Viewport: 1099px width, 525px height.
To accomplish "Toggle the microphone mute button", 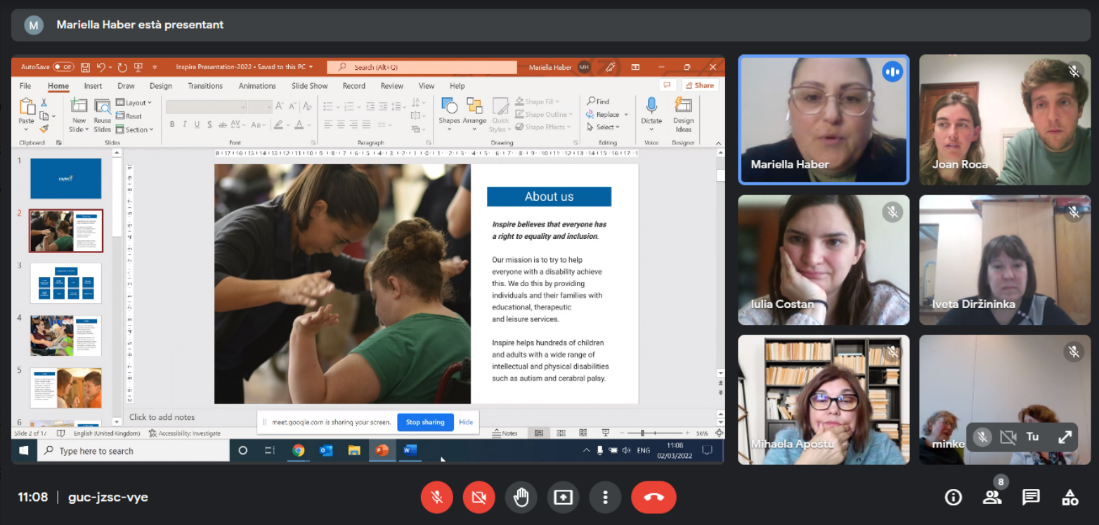I will point(437,497).
